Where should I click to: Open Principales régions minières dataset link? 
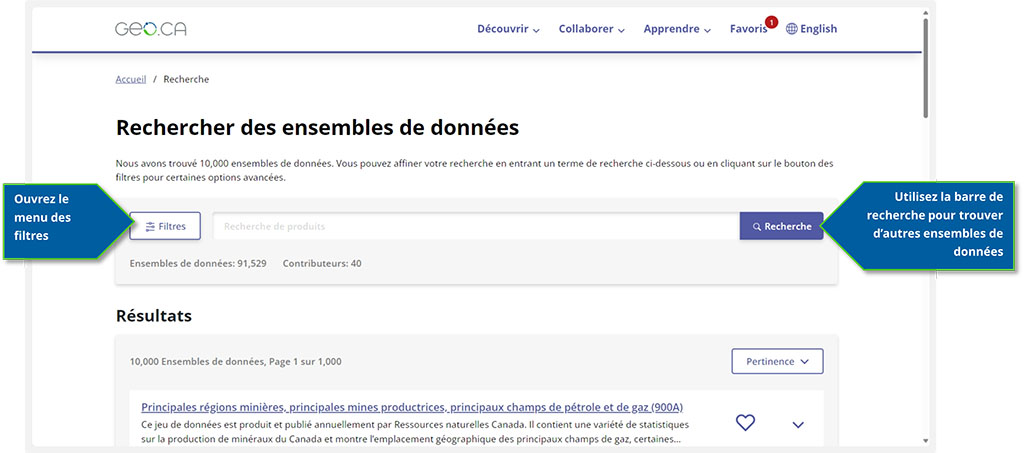[412, 407]
